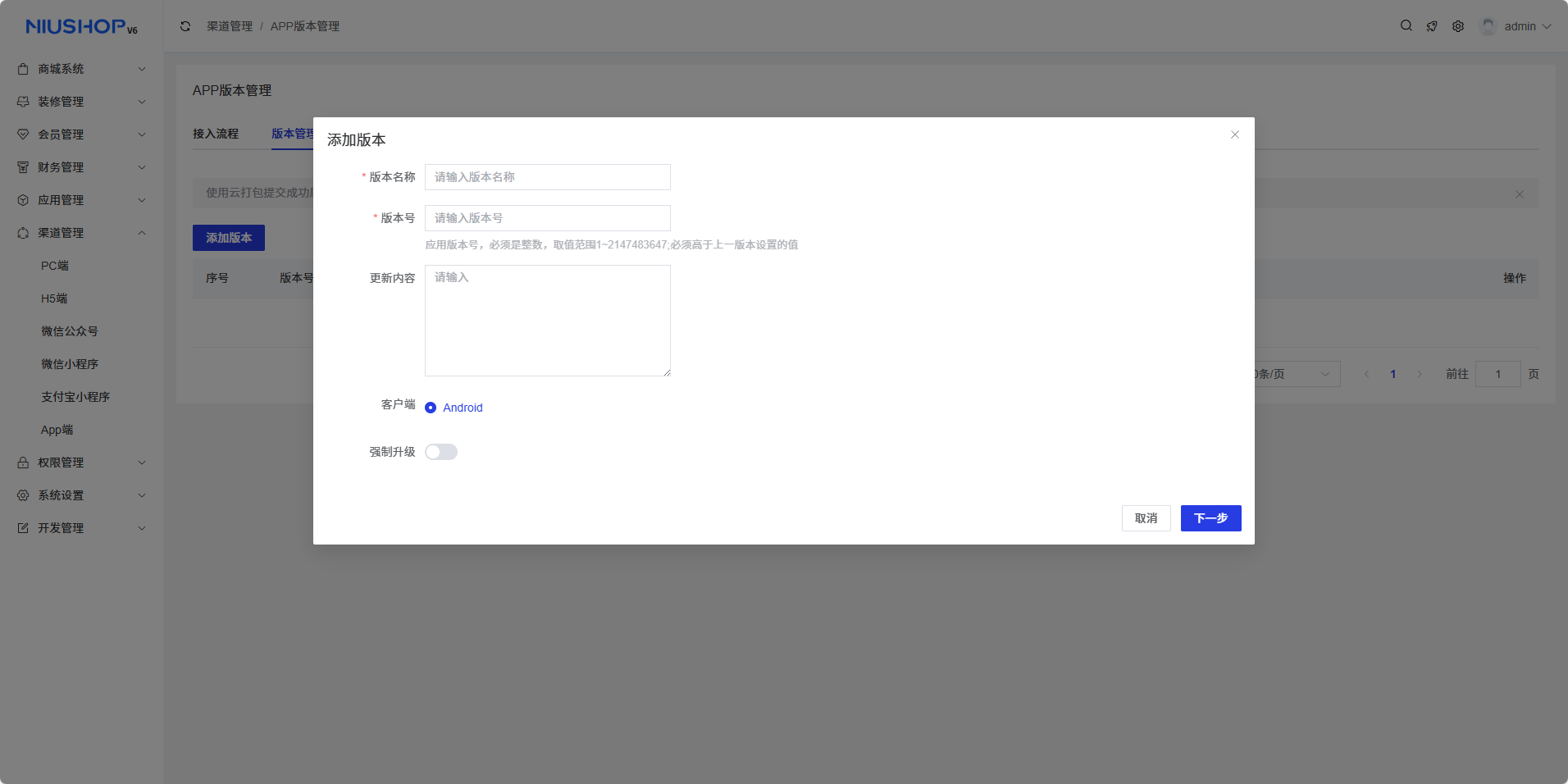Viewport: 1568px width, 784px height.
Task: Click the 商城系统 bag icon
Action: 23,69
